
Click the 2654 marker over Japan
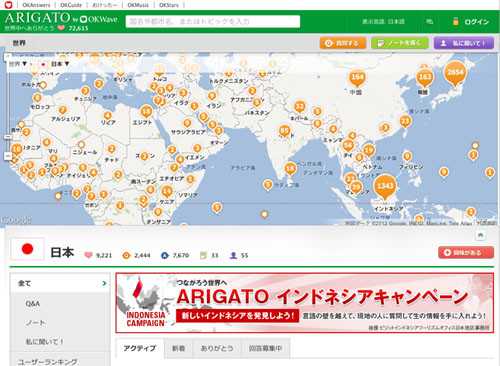point(455,74)
